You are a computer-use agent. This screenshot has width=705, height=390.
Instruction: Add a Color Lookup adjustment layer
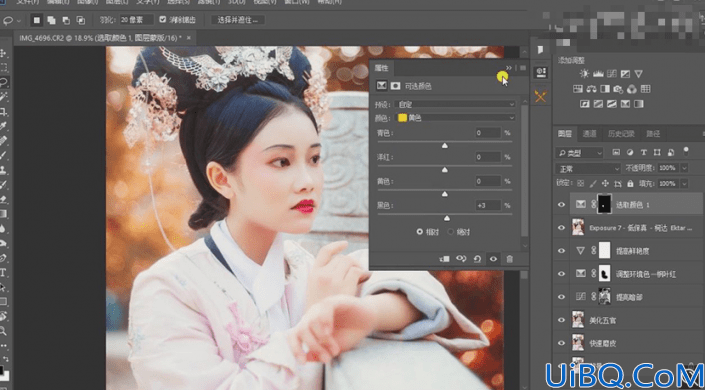coord(645,89)
